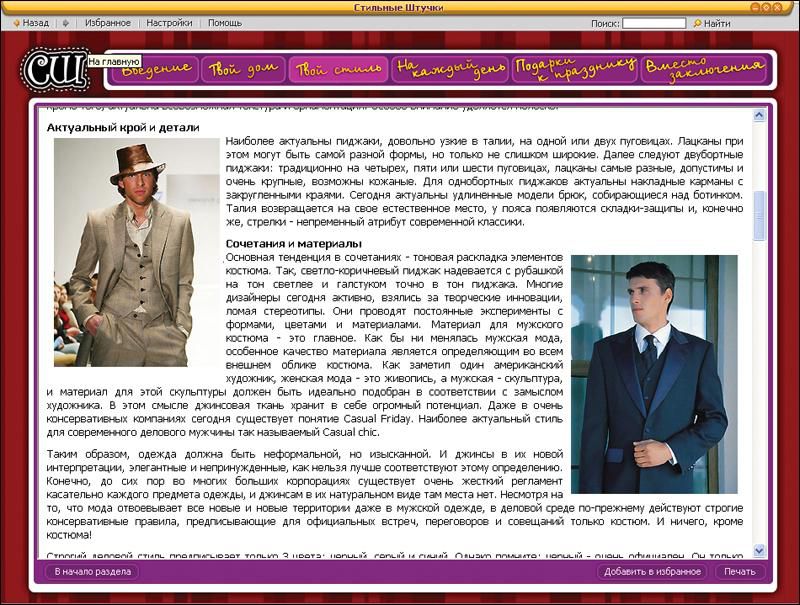Click the Добавить в избранное button
This screenshot has height=605, width=800.
pyautogui.click(x=652, y=572)
